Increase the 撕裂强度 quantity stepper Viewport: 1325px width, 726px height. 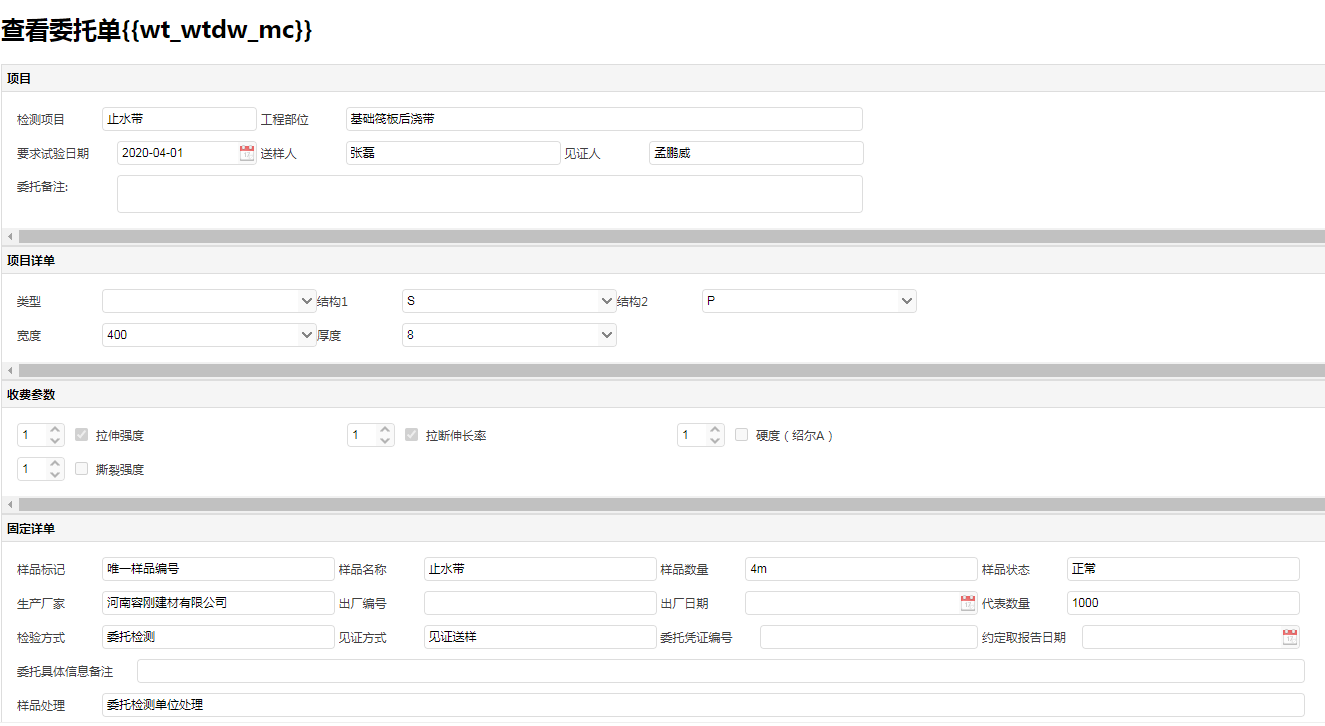[x=55, y=464]
